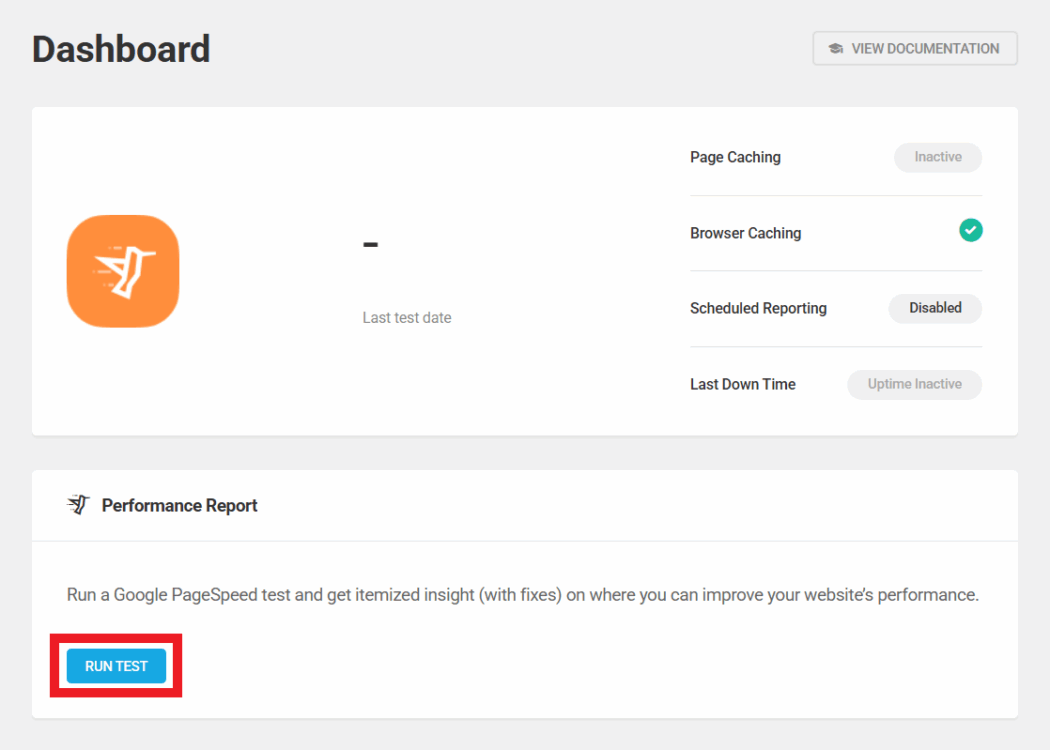
Task: Click the green Browser Caching checkmark icon
Action: coord(970,231)
